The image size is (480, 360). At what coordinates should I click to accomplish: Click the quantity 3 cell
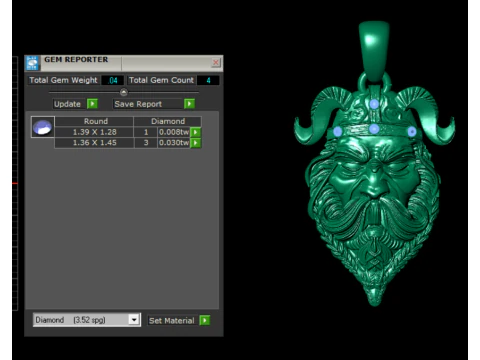pyautogui.click(x=146, y=143)
